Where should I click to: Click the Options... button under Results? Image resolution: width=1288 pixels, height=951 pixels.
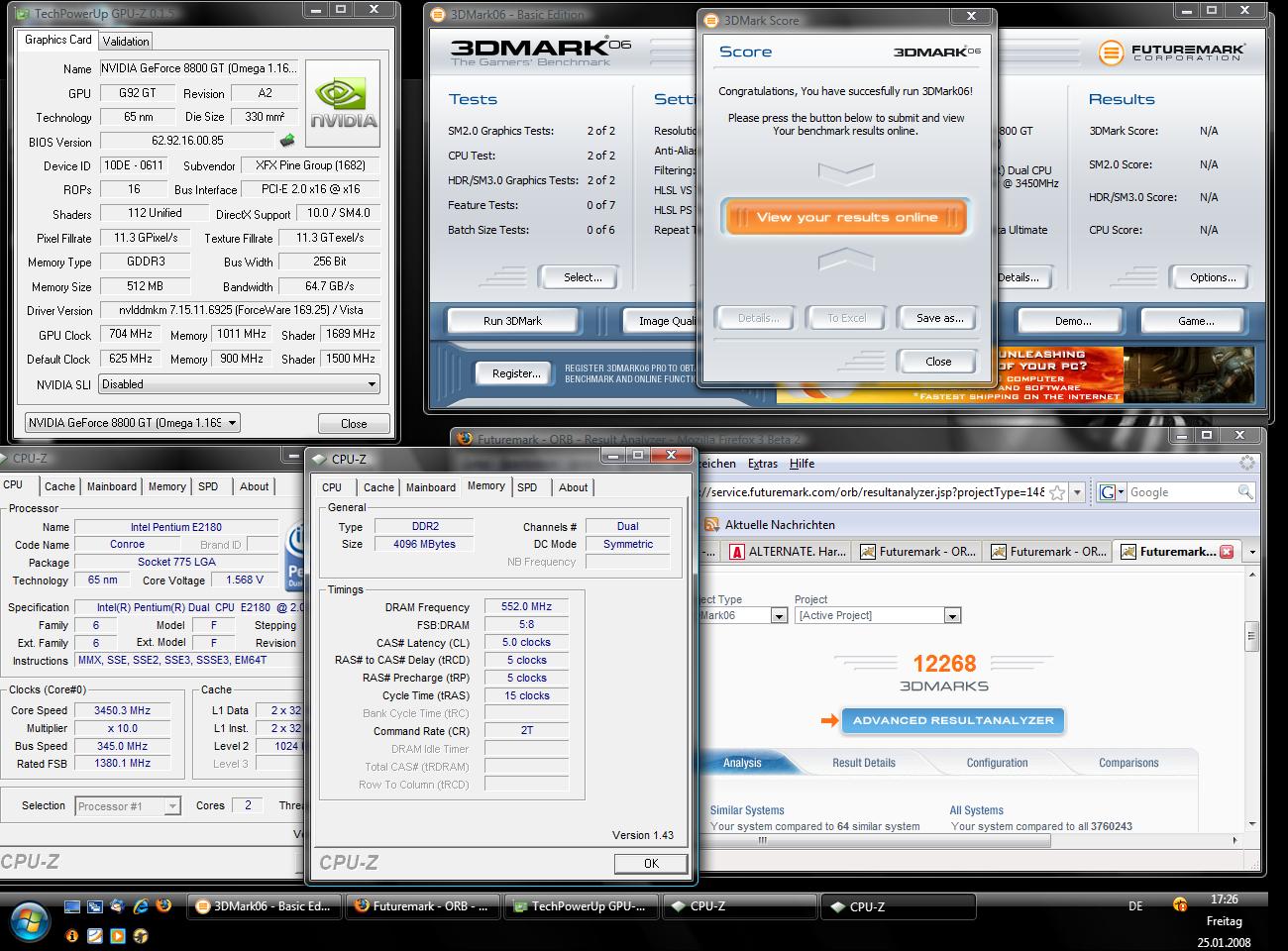(x=1213, y=277)
